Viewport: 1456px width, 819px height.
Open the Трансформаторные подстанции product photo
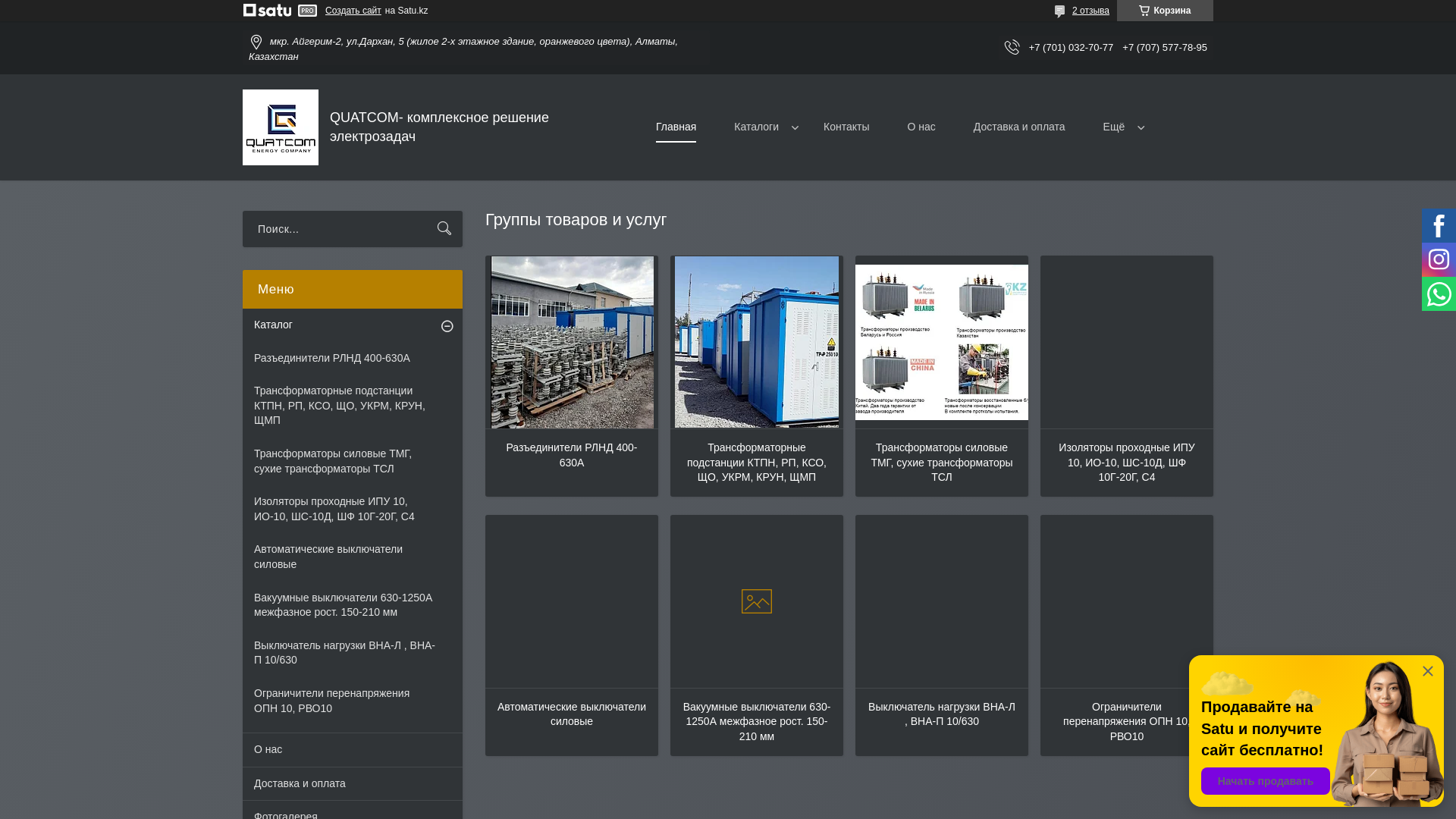tap(757, 342)
